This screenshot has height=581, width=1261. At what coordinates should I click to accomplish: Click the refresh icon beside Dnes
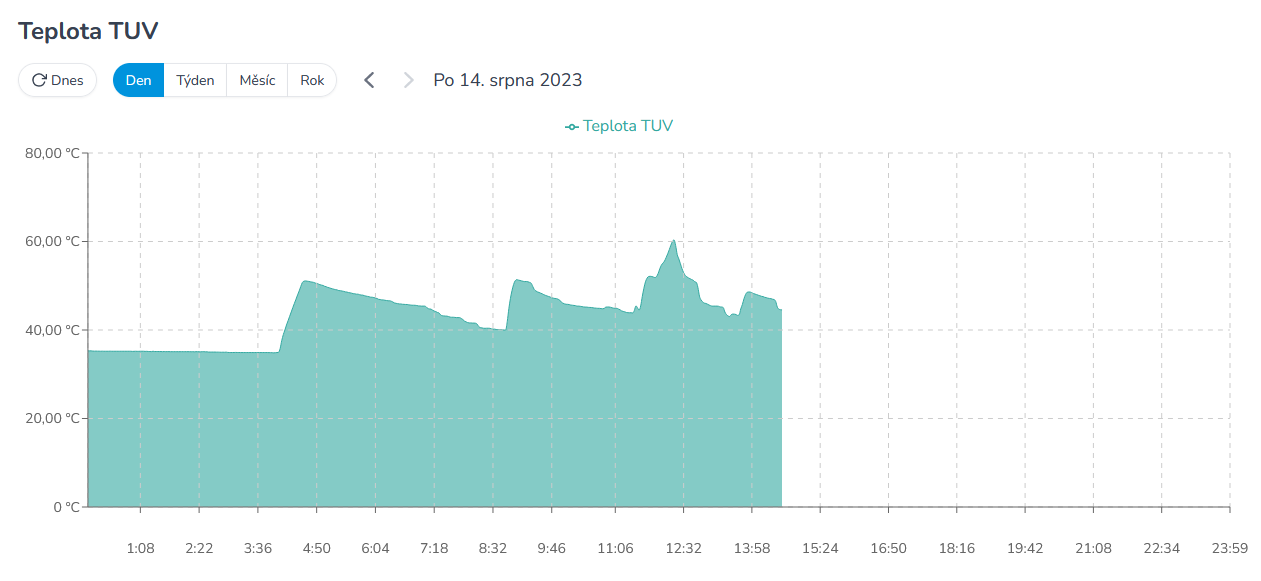[x=39, y=80]
